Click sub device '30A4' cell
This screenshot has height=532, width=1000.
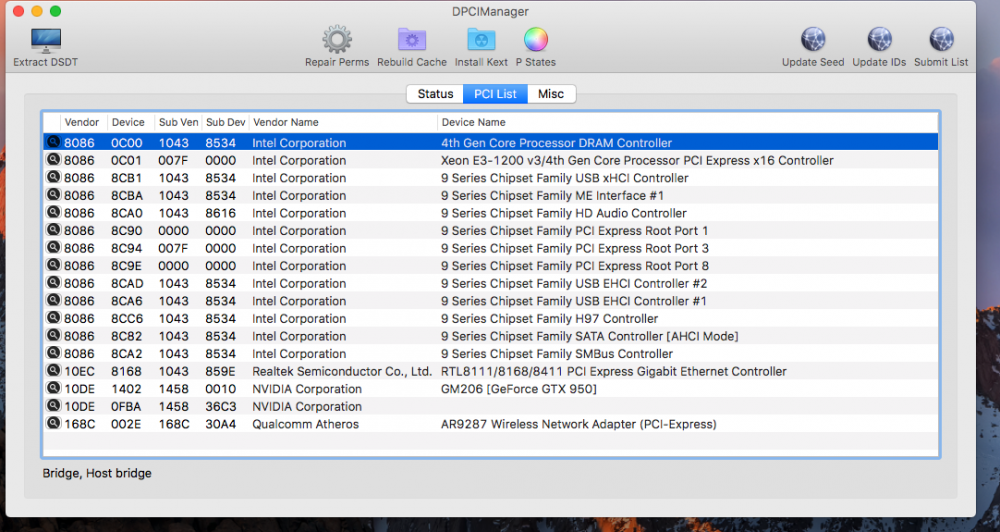click(221, 424)
